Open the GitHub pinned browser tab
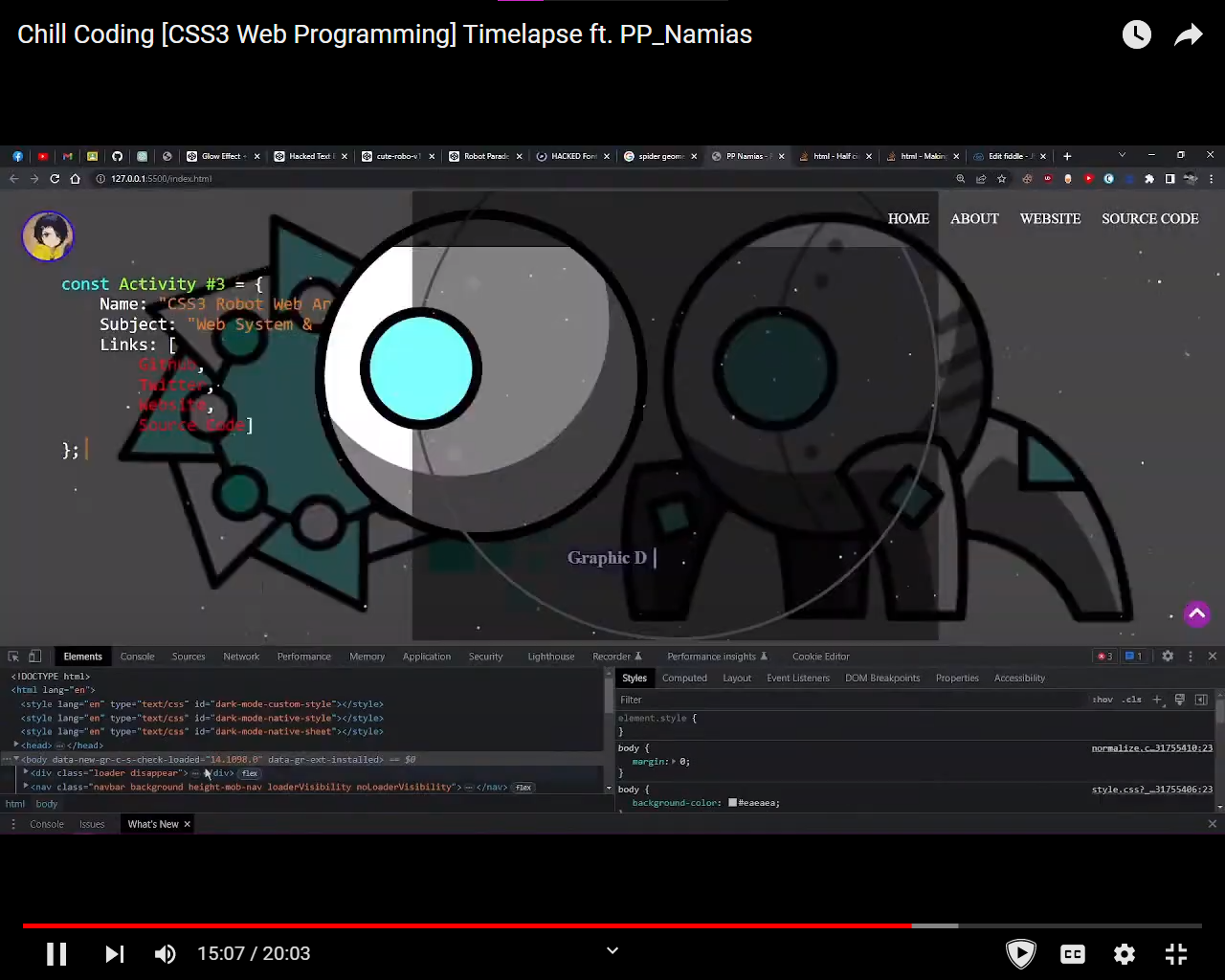This screenshot has height=980, width=1225. [117, 156]
